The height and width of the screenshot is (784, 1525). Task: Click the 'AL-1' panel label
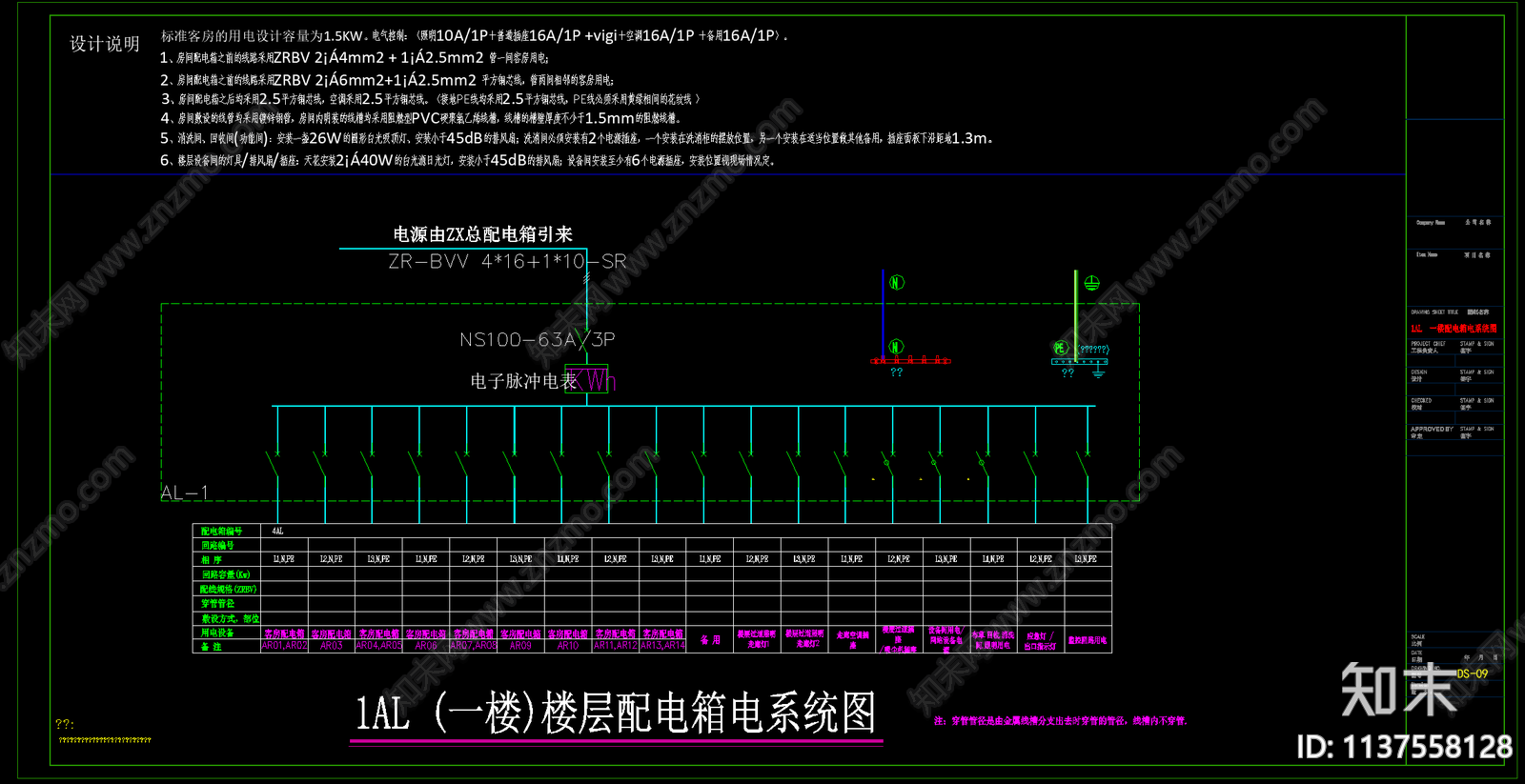[184, 493]
